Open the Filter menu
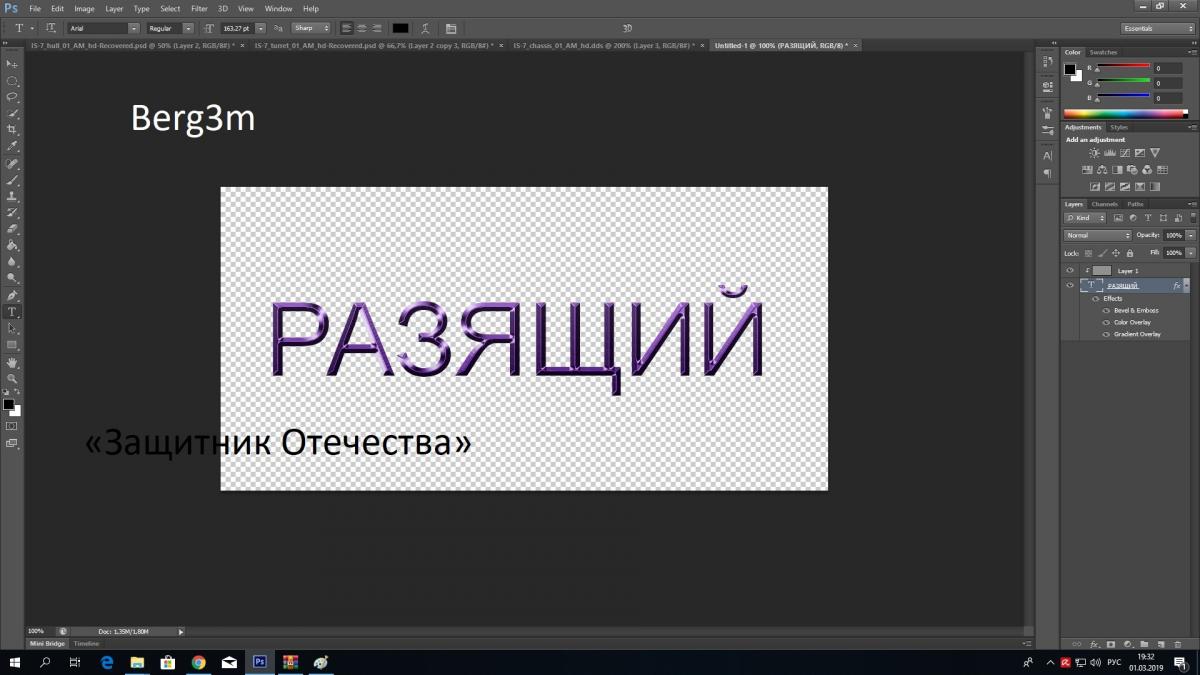This screenshot has height=675, width=1200. 199,8
